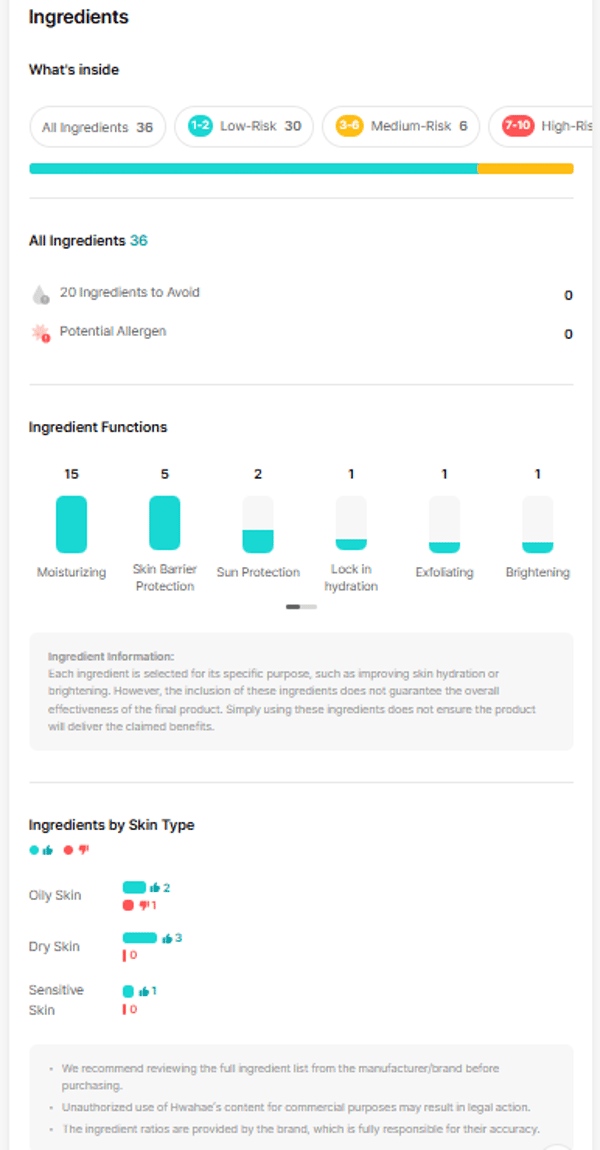Click the droplet icon beside Ingredients to Avoid
Image resolution: width=600 pixels, height=1150 pixels.
pos(40,294)
